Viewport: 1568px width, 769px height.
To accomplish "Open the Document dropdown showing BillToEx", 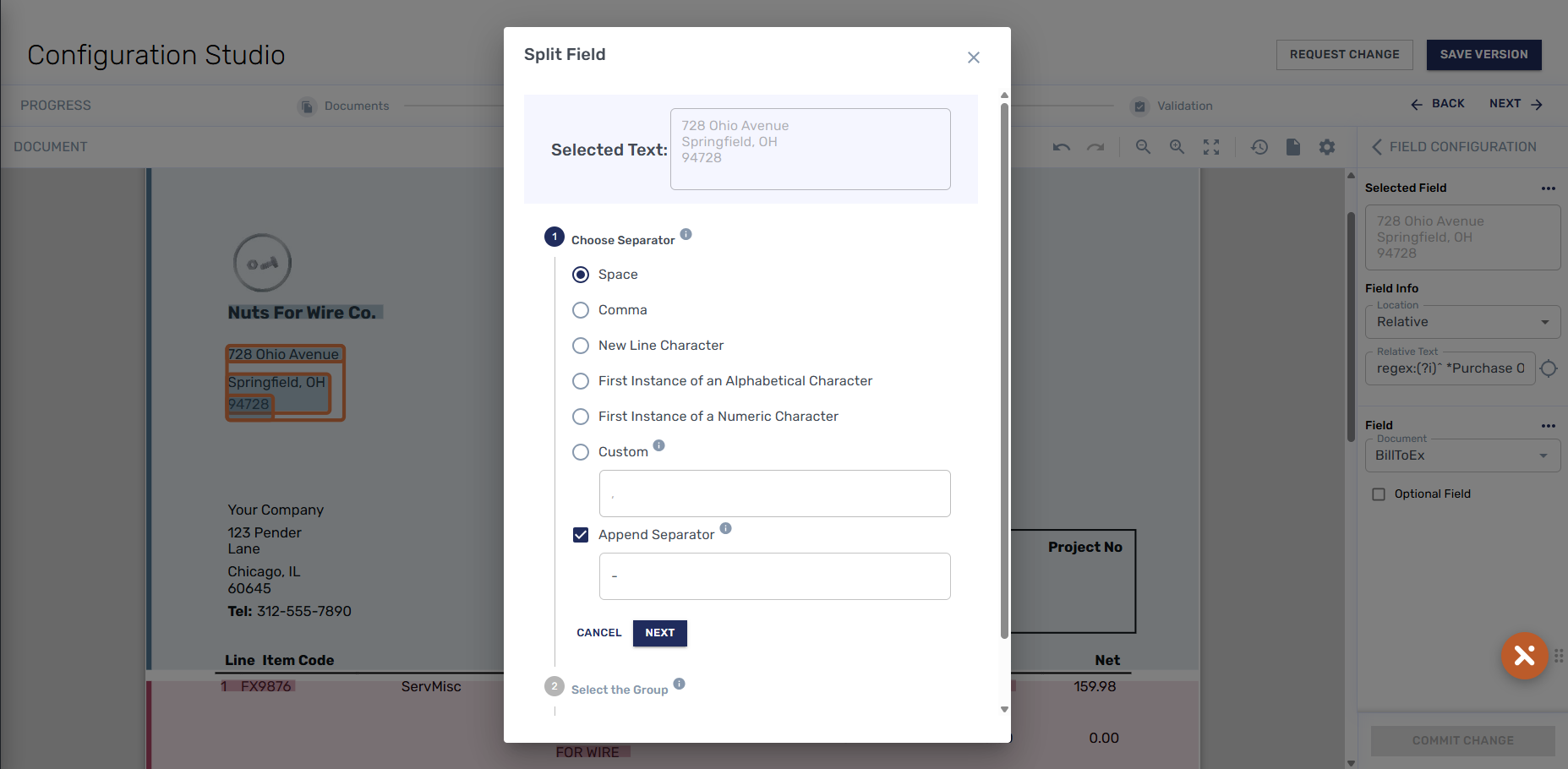I will point(1462,455).
